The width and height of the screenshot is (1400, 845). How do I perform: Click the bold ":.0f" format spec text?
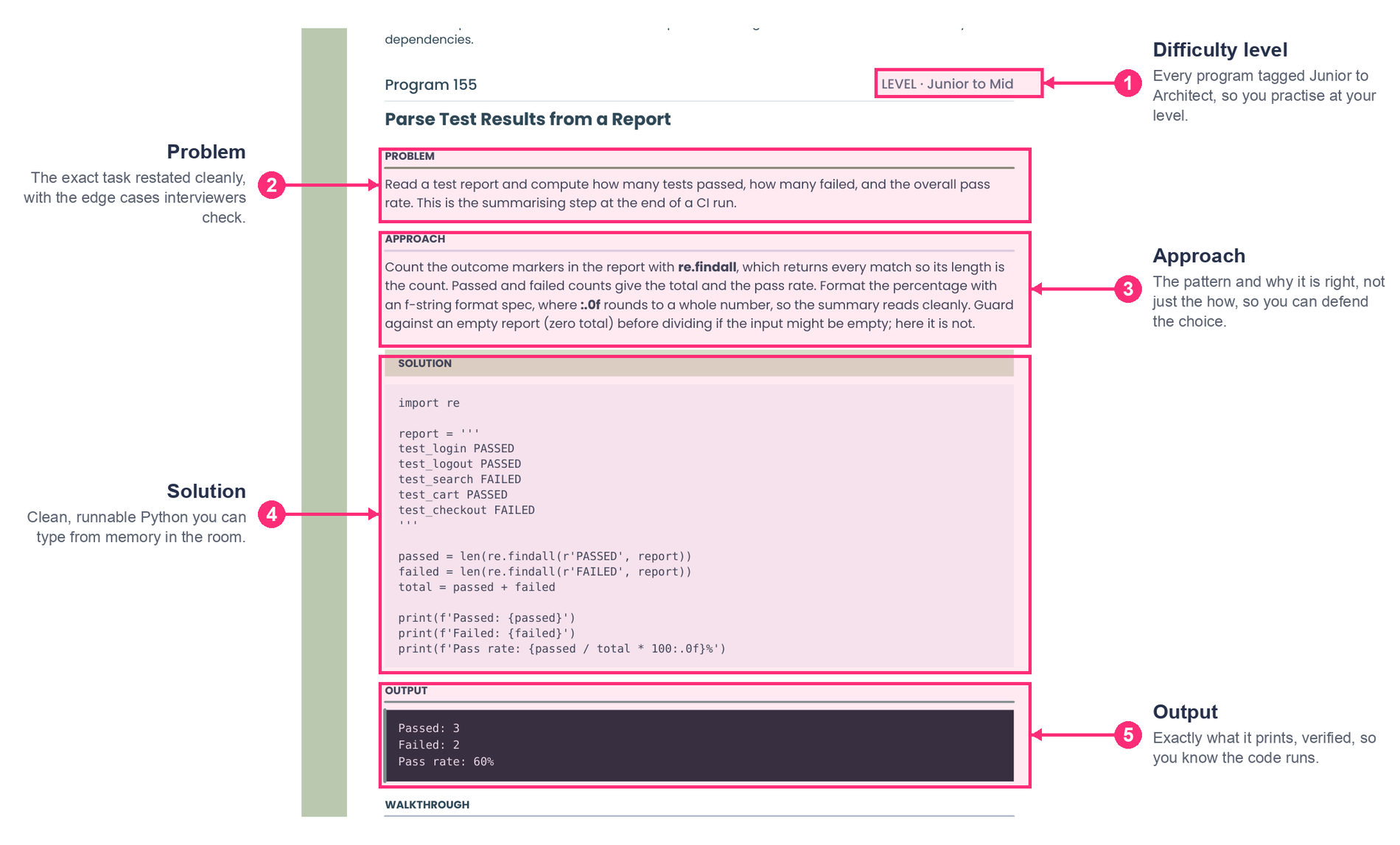[590, 305]
